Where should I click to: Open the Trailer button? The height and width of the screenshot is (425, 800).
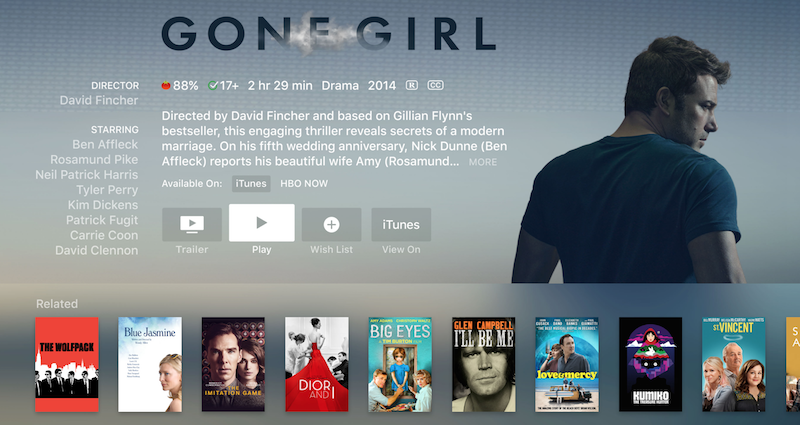[x=192, y=224]
